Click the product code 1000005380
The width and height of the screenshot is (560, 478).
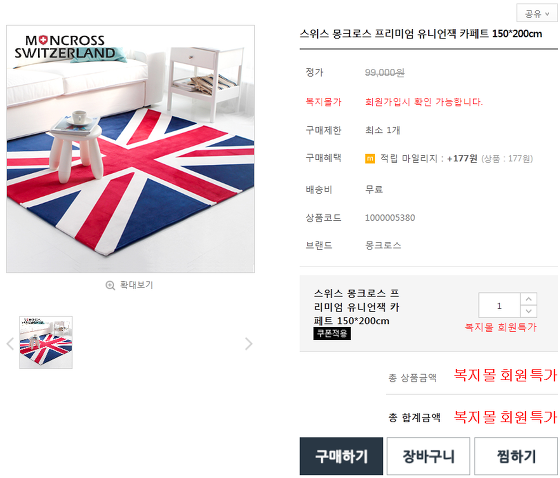pos(390,218)
